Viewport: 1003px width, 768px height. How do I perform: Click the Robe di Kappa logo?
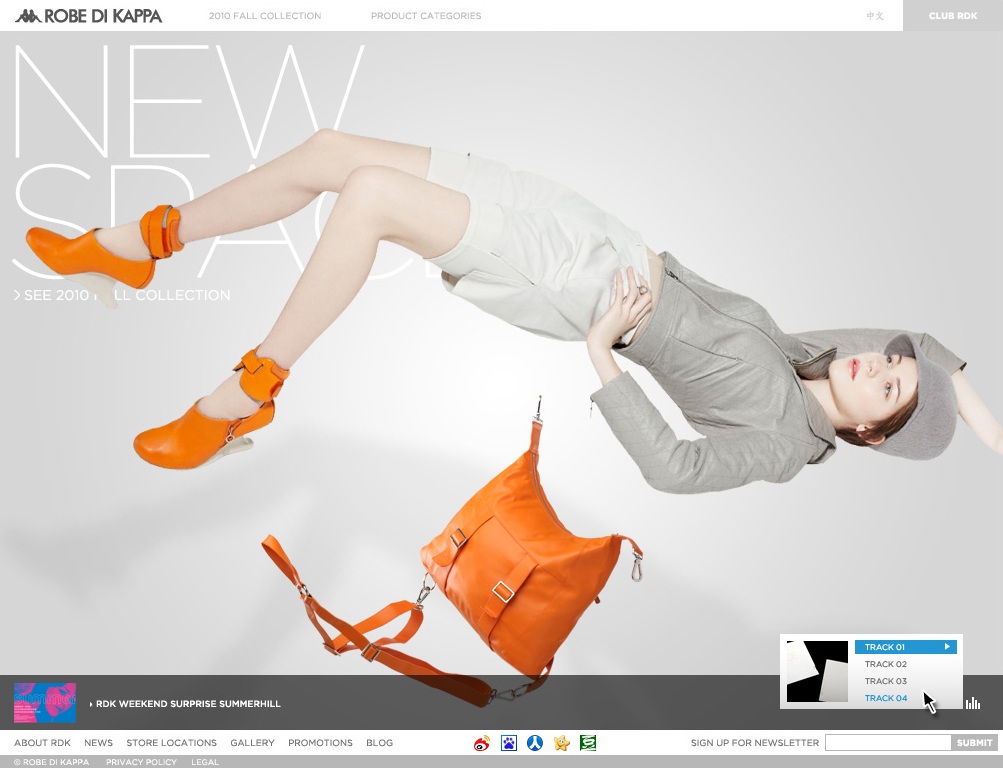[x=88, y=16]
